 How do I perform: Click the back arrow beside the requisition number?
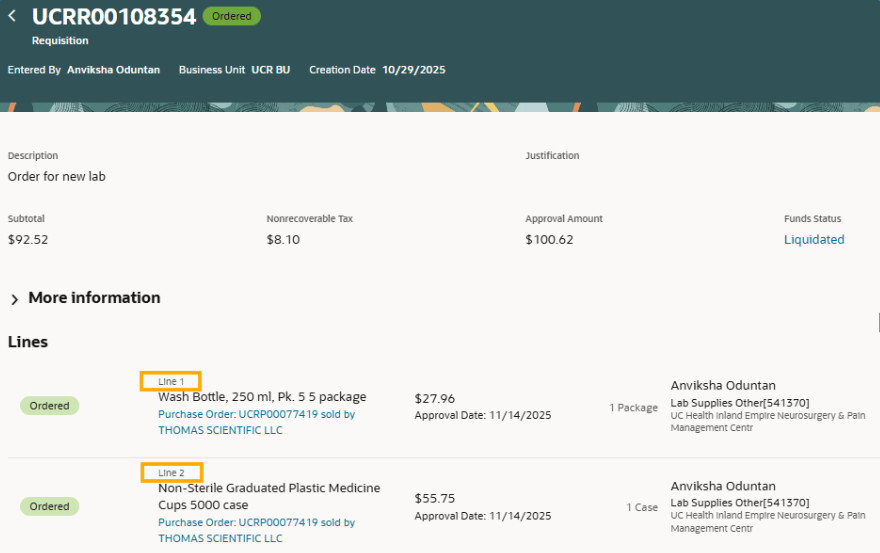(12, 16)
